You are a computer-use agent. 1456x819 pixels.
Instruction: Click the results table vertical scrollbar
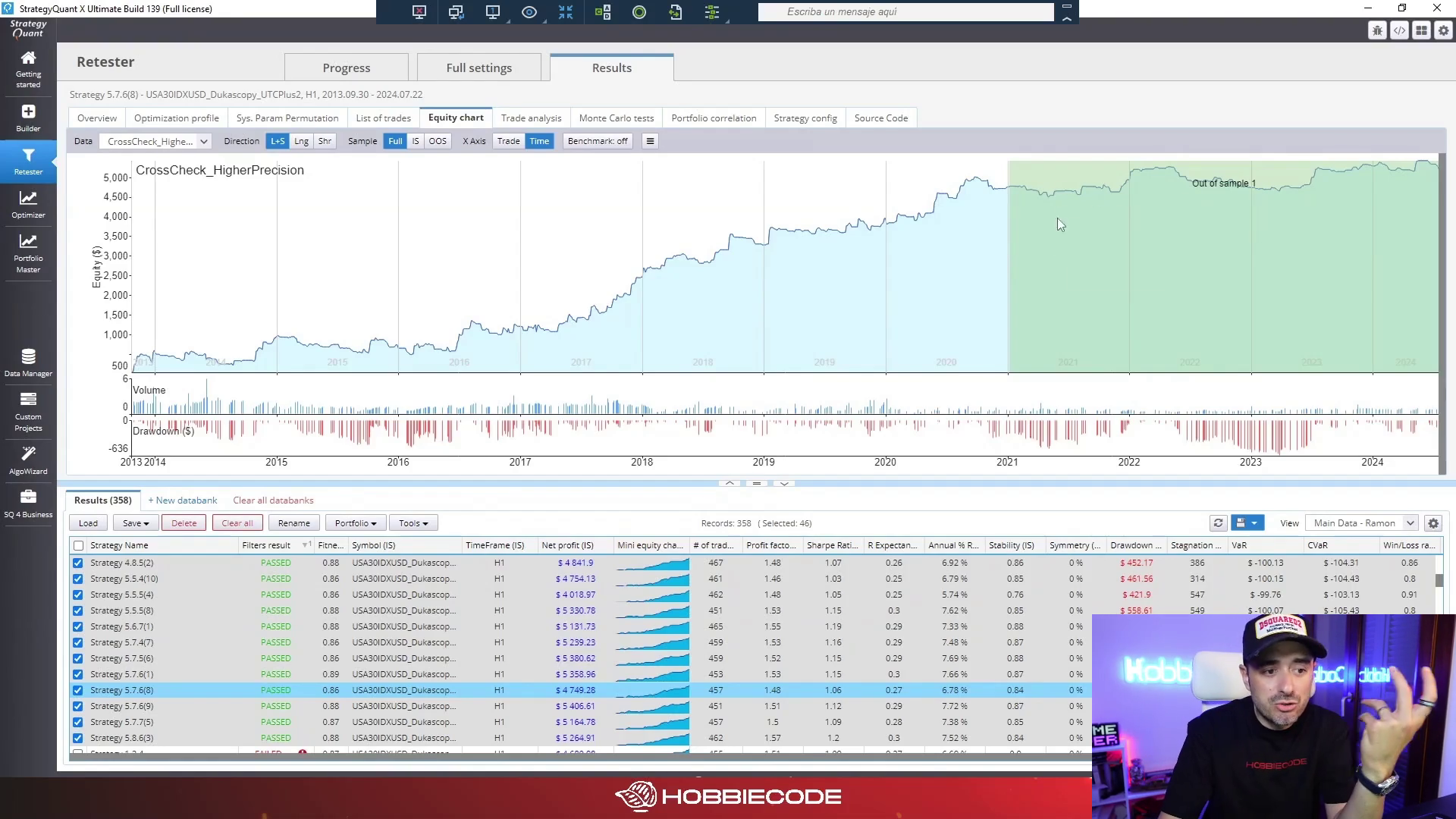[1439, 581]
